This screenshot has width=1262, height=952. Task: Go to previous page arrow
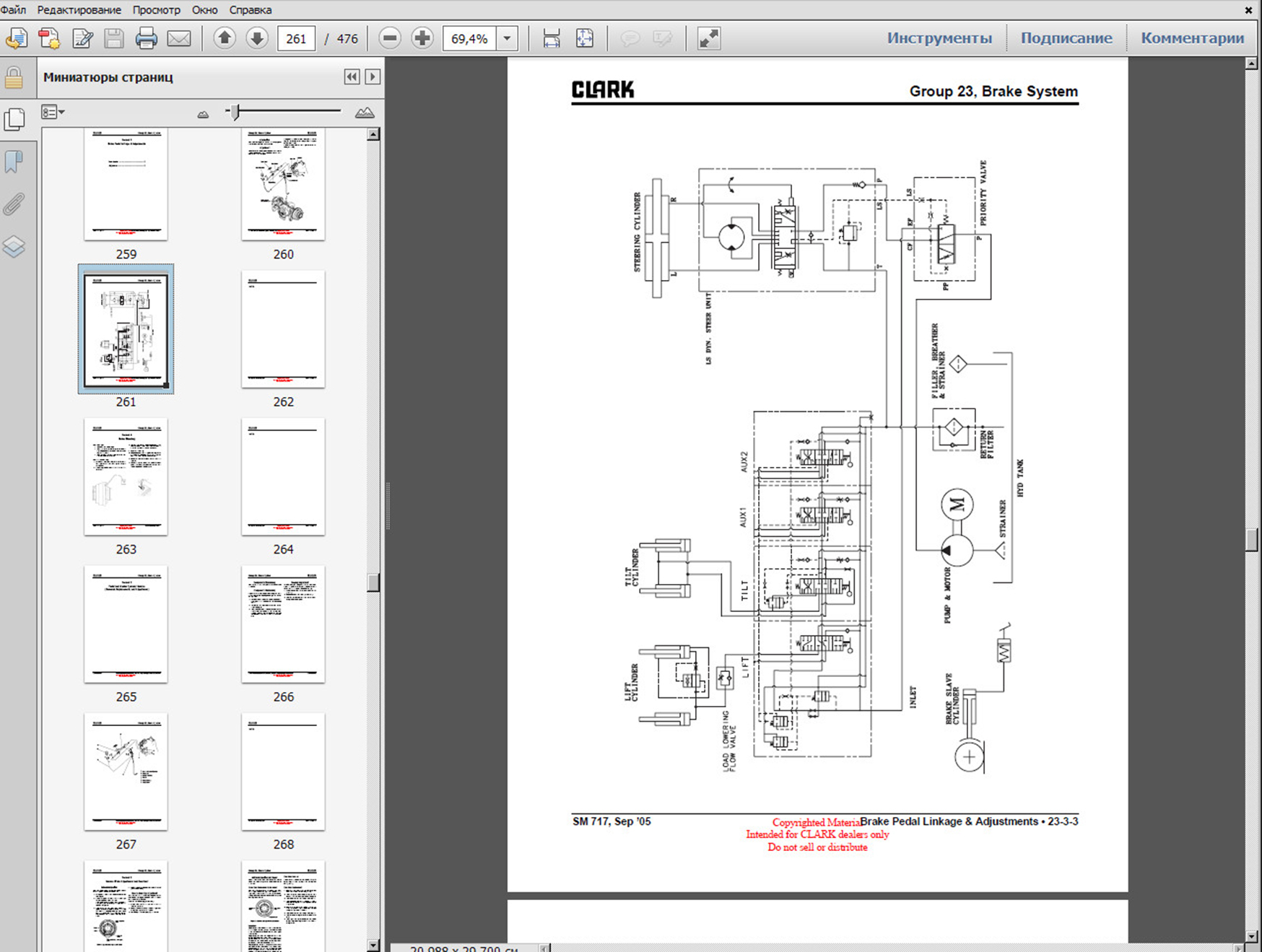coord(225,38)
